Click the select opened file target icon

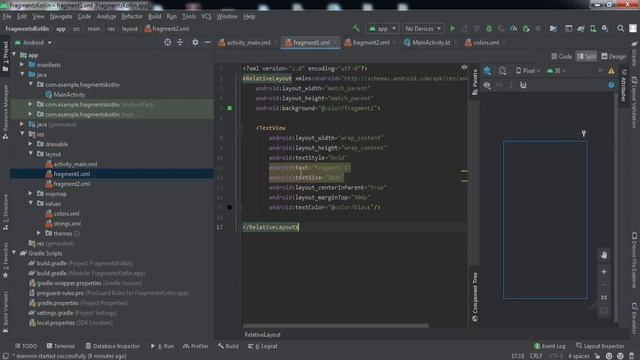point(167,42)
